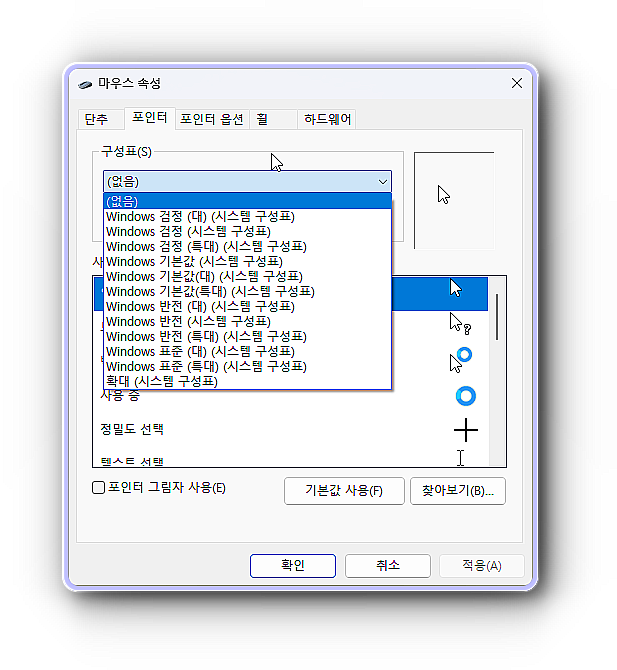Choose (없음) in the scheme list
The height and width of the screenshot is (670, 617).
247,201
